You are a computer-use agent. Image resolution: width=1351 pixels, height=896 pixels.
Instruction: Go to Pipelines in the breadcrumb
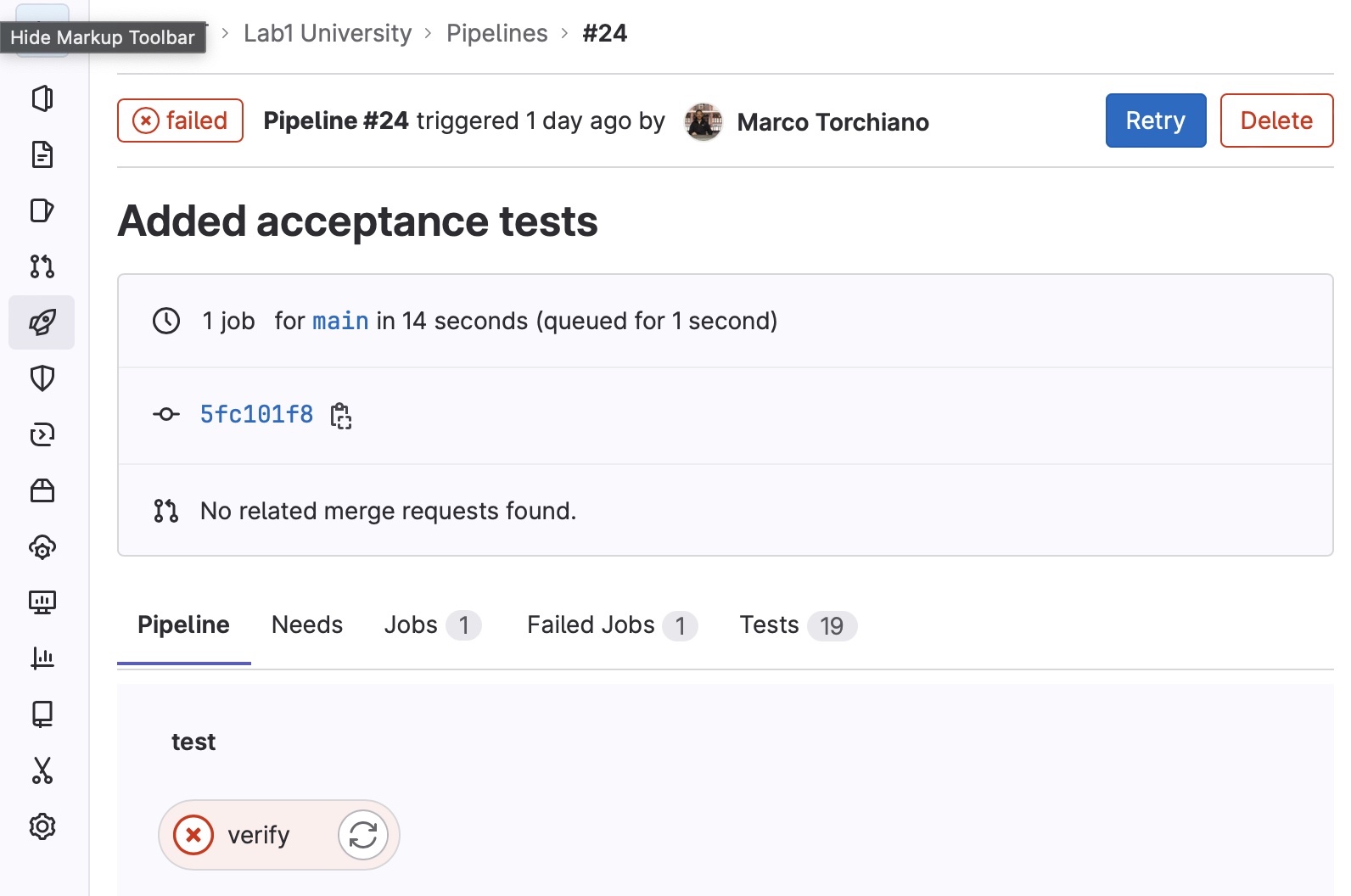click(x=496, y=33)
